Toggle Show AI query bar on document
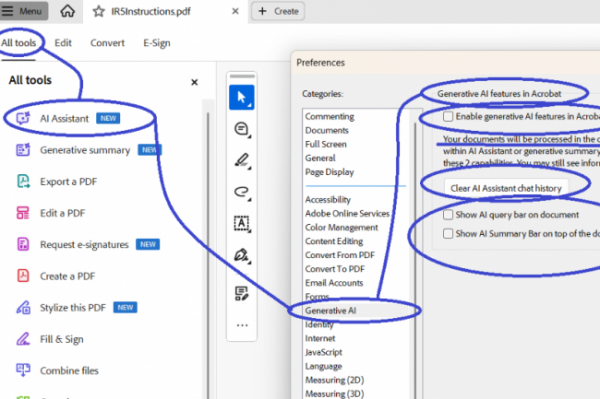 [x=448, y=215]
